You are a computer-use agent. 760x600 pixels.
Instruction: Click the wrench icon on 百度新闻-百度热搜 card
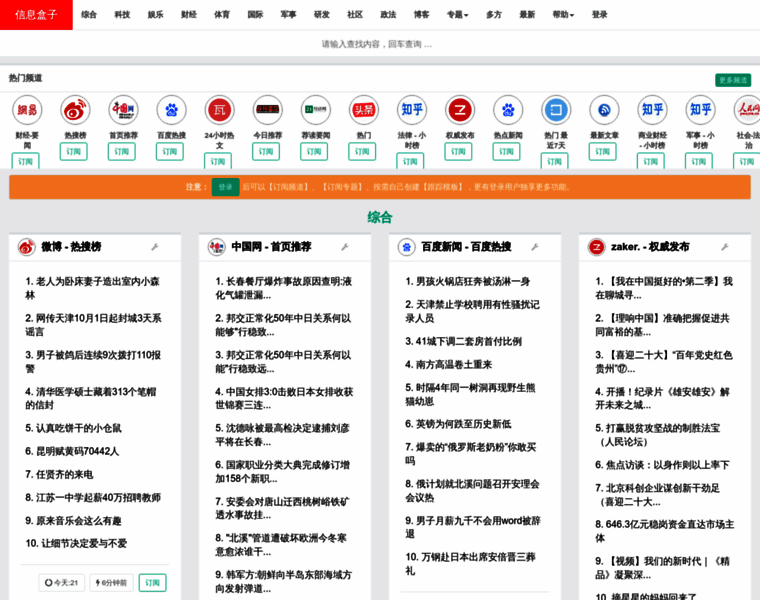(535, 247)
